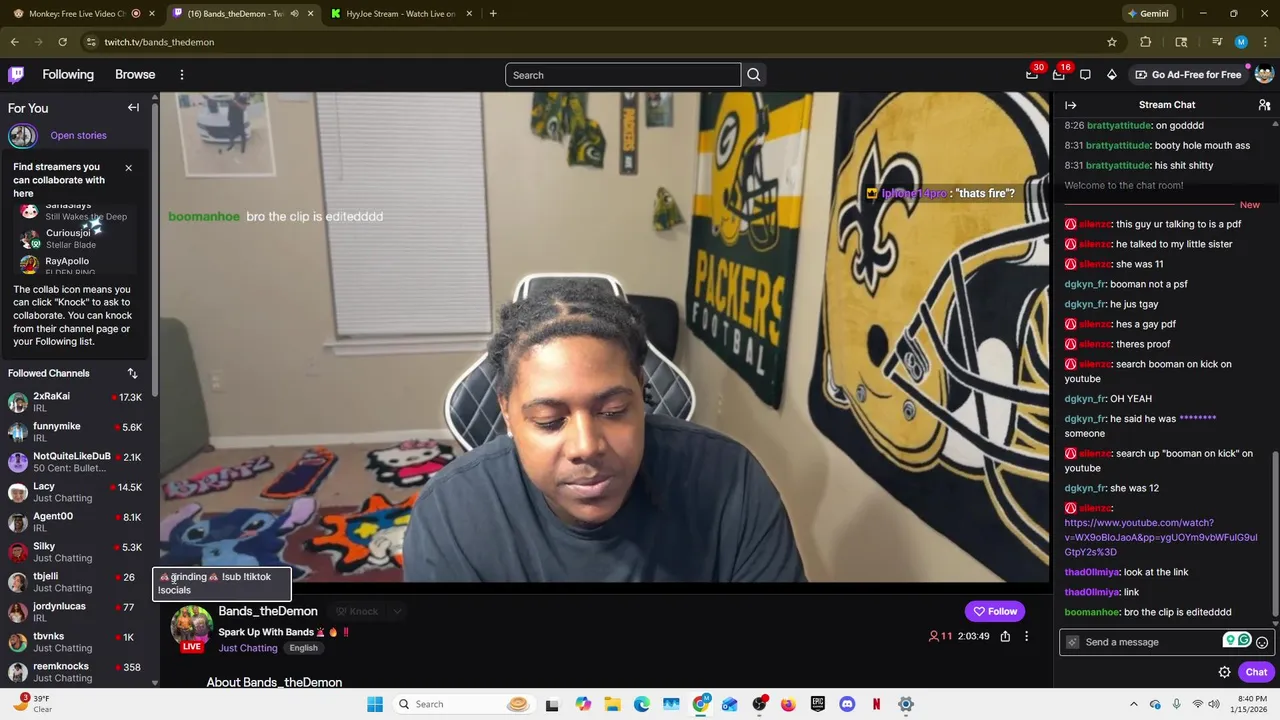Open the user profile avatar menu
The width and height of the screenshot is (1280, 720).
[x=1264, y=75]
